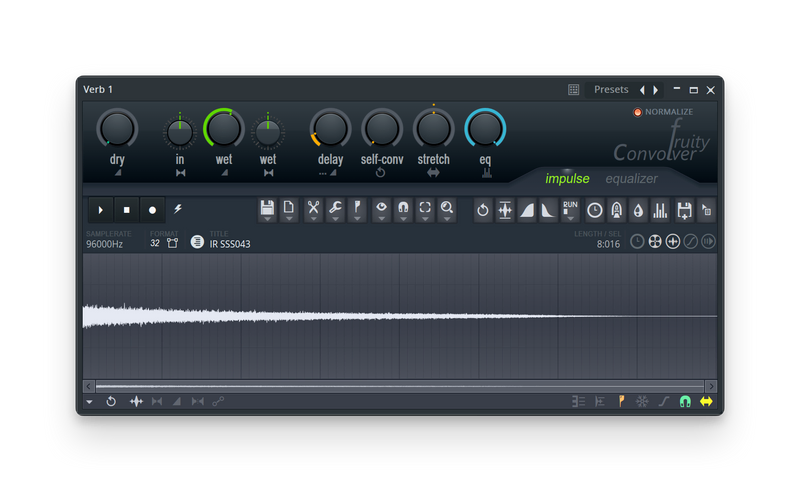Toggle the green magnet snap icon

(685, 402)
